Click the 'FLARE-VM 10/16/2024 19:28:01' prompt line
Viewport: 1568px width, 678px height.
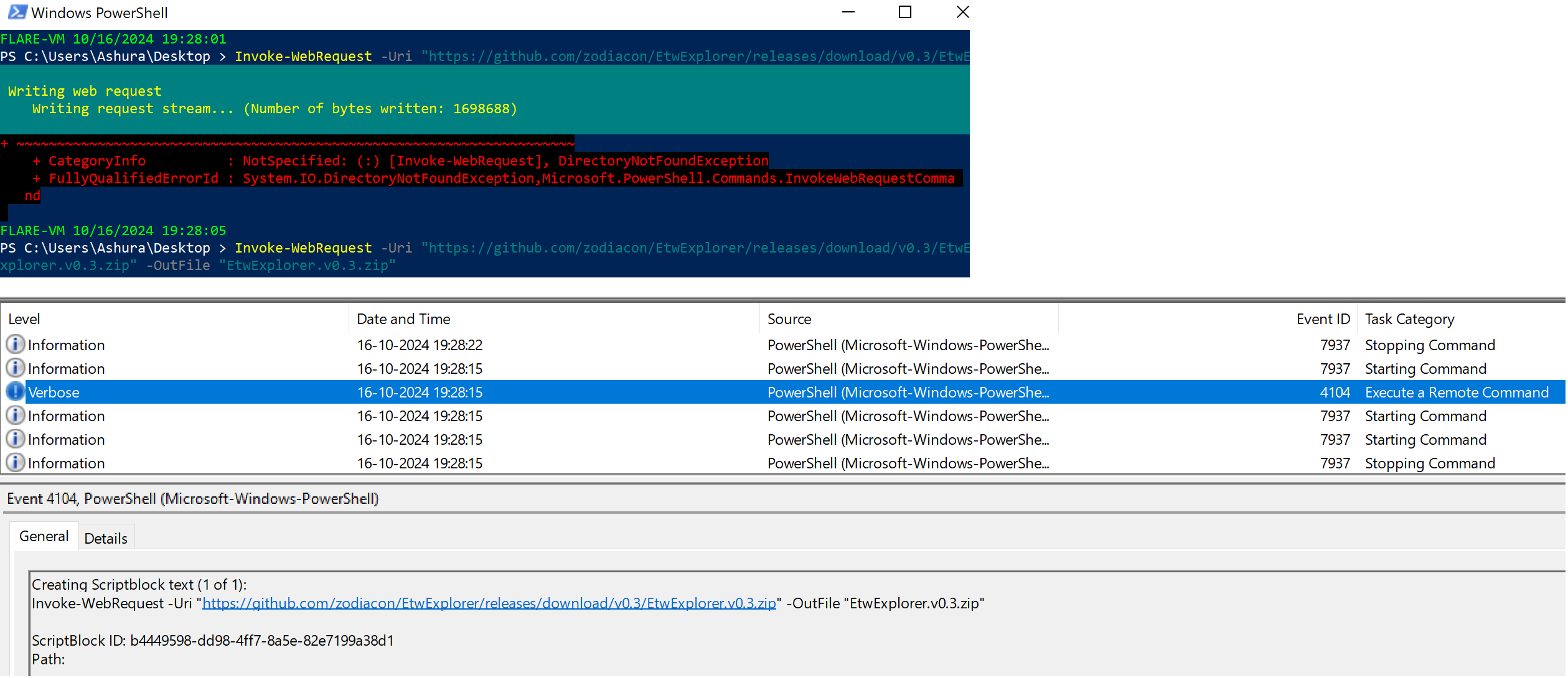113,39
